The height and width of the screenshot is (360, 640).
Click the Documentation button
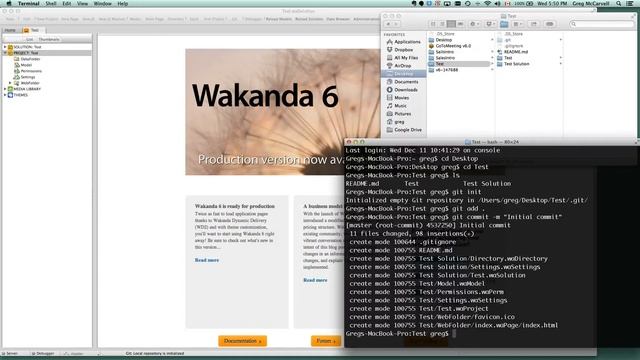242,341
